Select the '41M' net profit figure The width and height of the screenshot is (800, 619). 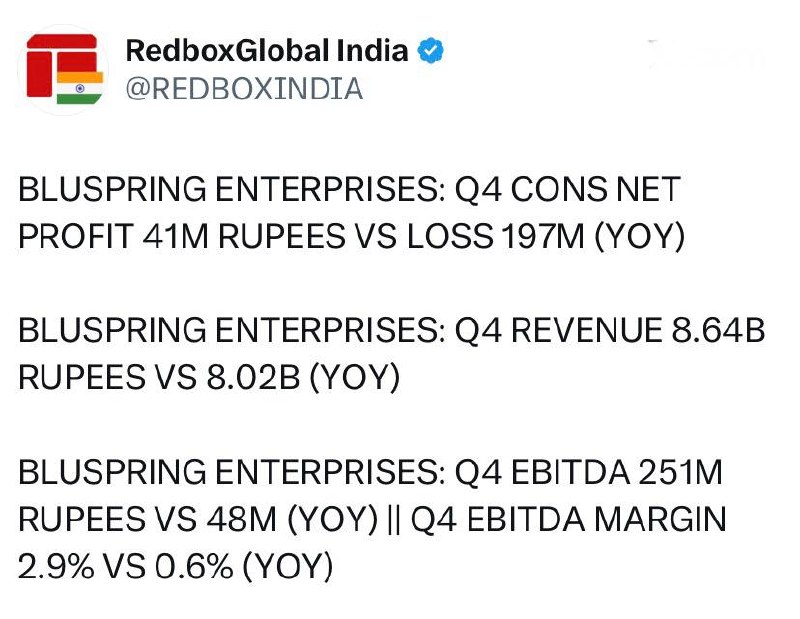click(176, 236)
